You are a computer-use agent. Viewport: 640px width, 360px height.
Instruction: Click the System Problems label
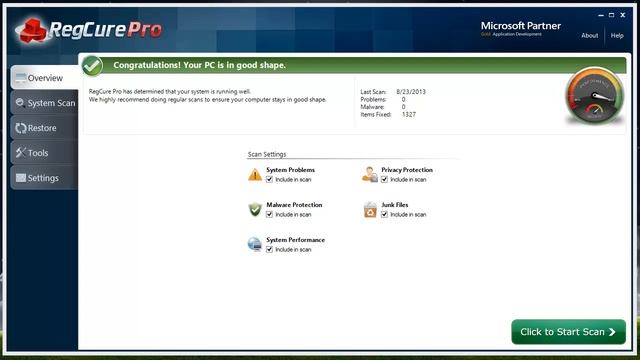(x=290, y=170)
